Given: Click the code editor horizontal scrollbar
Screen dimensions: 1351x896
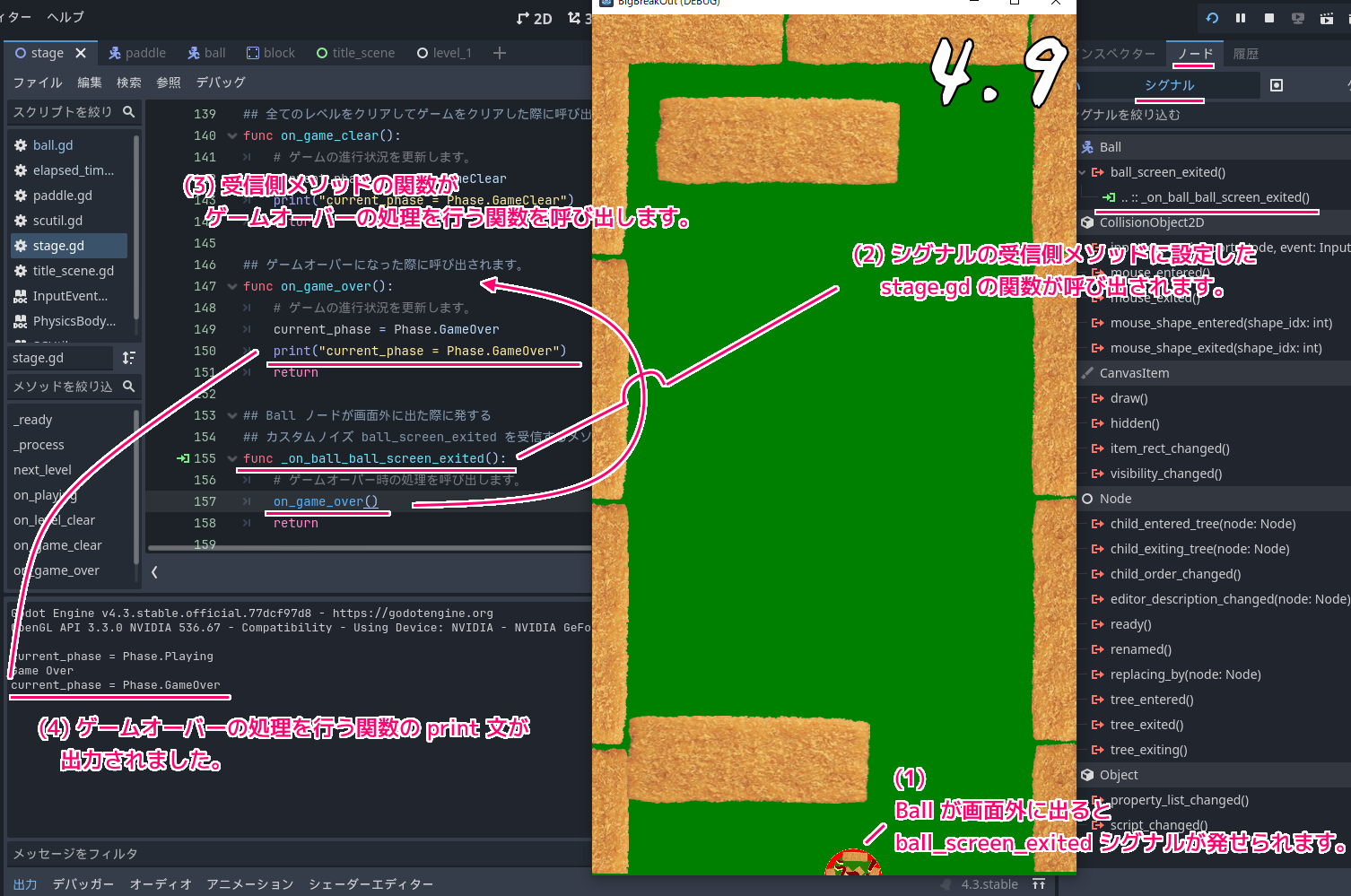Looking at the screenshot, I should (x=370, y=548).
